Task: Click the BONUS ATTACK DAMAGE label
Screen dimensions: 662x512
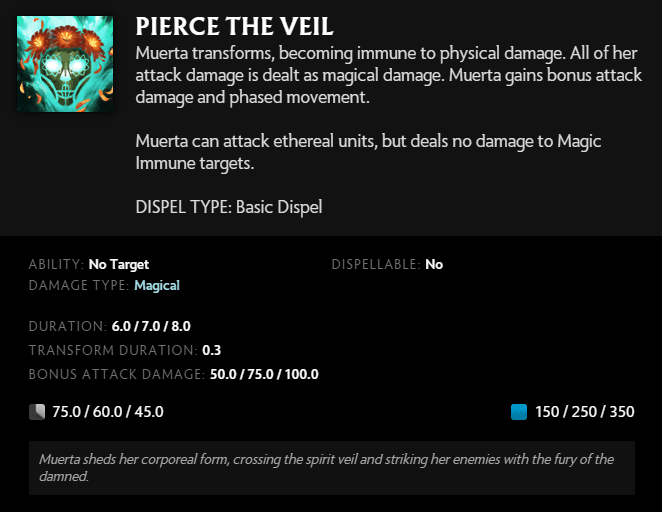Action: coord(116,374)
